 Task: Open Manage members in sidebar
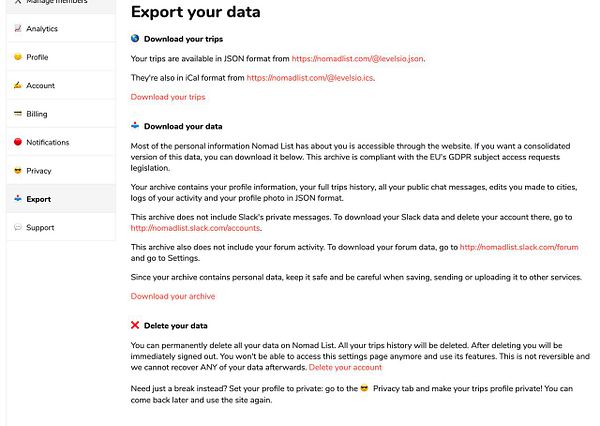61,4
